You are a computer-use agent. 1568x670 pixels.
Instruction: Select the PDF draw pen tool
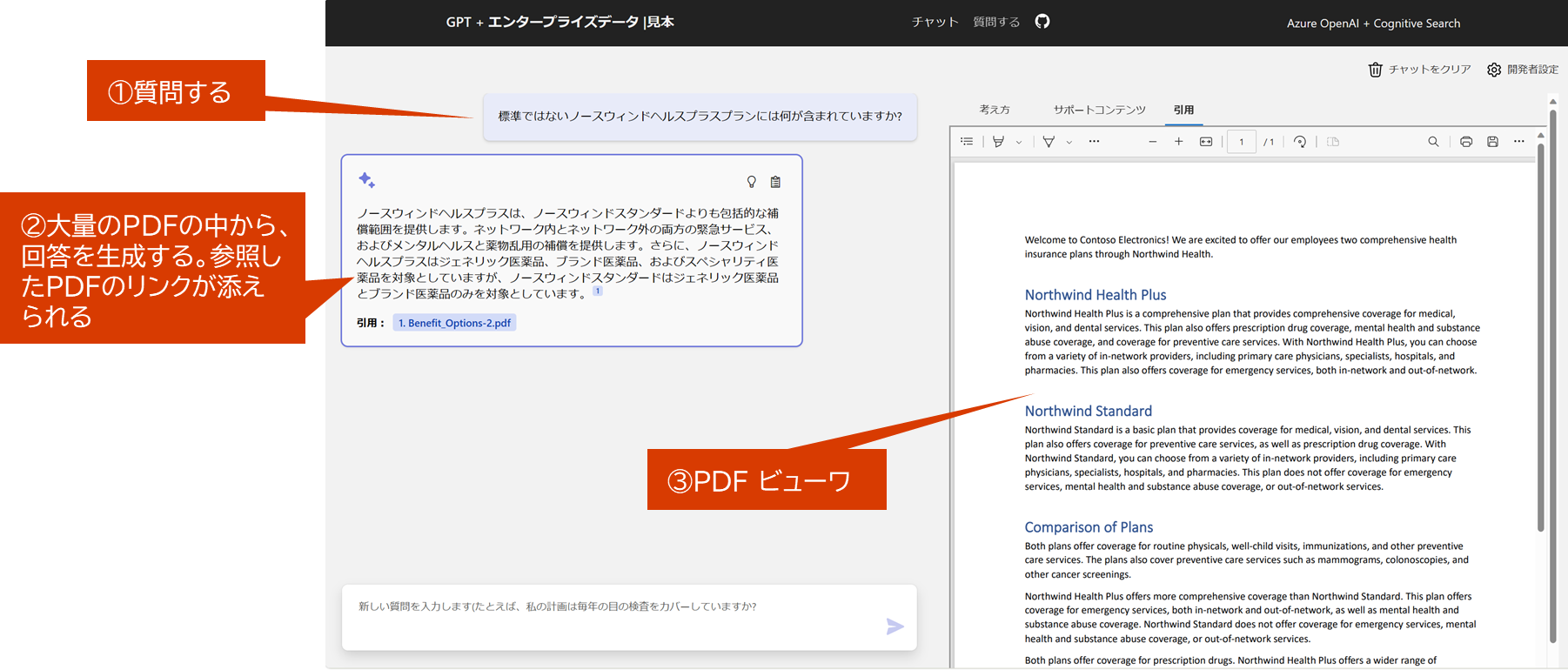click(1049, 141)
